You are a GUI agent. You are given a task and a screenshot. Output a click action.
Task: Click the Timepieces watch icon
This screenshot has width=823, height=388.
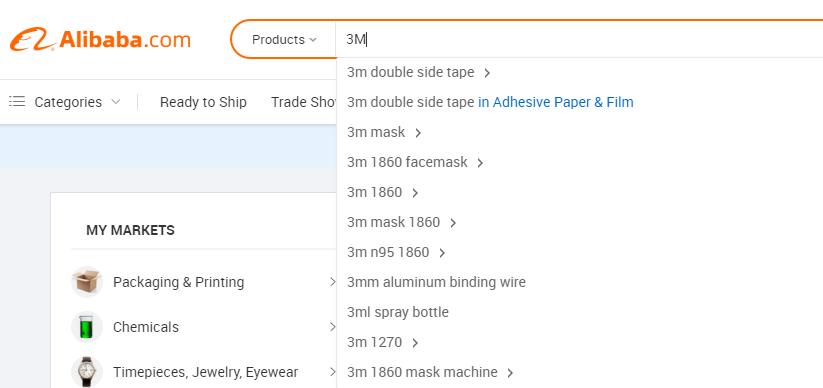[x=87, y=372]
